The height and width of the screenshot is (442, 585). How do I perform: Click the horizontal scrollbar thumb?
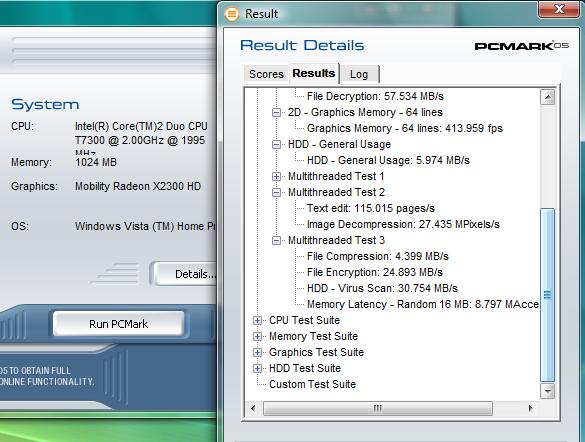[378, 408]
